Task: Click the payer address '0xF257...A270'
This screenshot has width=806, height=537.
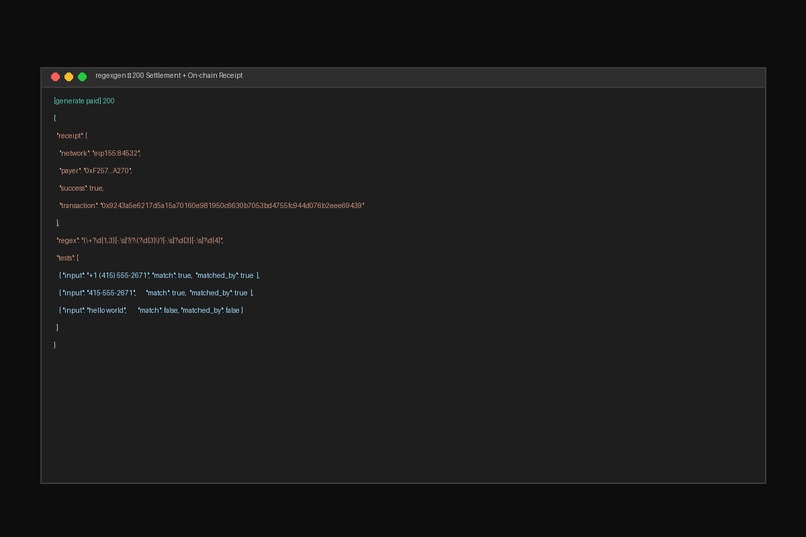Action: point(108,171)
